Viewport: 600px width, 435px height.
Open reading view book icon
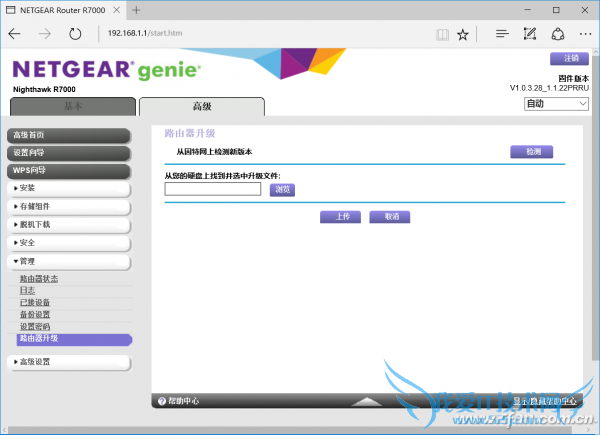pyautogui.click(x=442, y=35)
